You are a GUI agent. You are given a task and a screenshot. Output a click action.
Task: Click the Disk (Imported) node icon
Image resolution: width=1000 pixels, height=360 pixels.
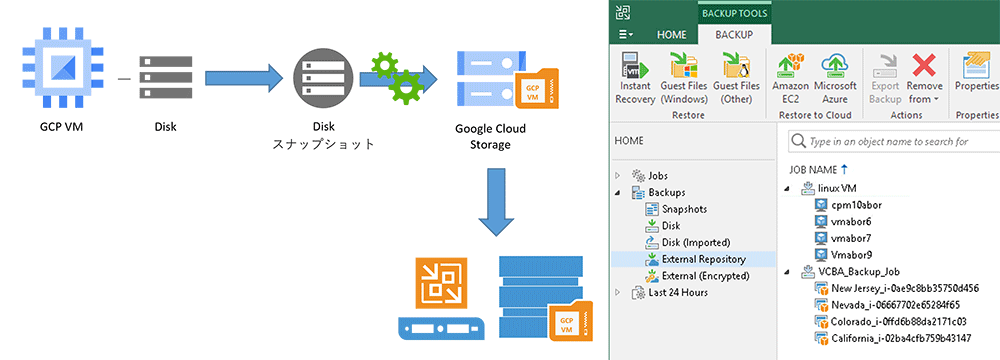tap(652, 243)
